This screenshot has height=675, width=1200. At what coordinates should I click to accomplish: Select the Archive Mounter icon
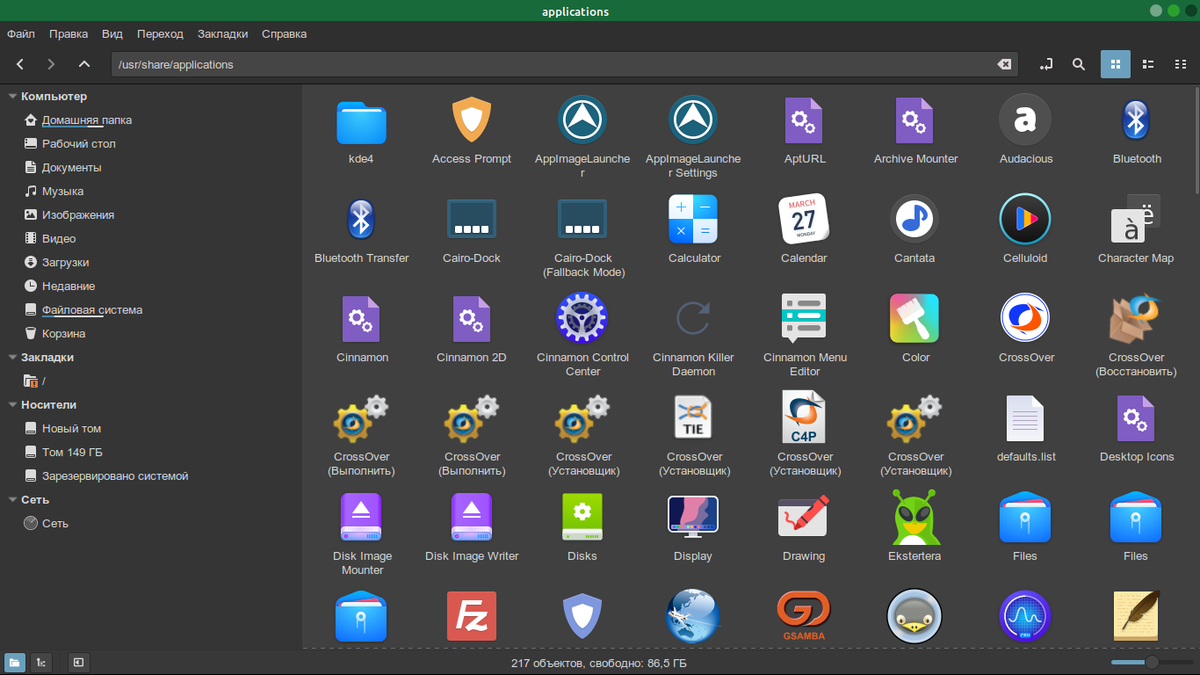[x=914, y=121]
